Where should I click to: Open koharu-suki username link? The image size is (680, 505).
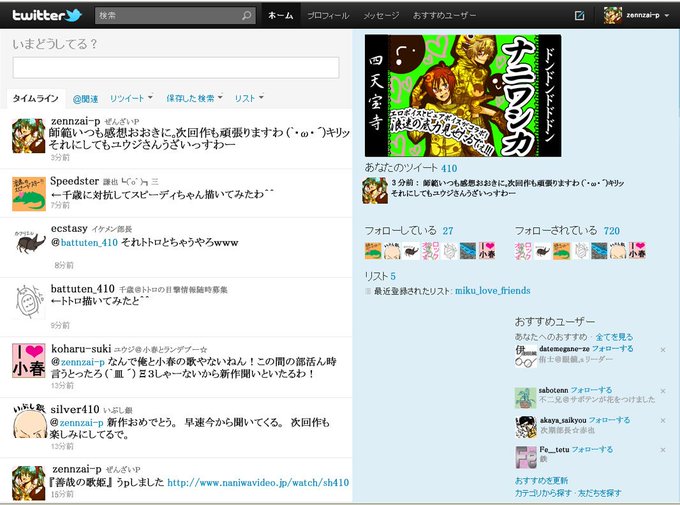[81, 349]
